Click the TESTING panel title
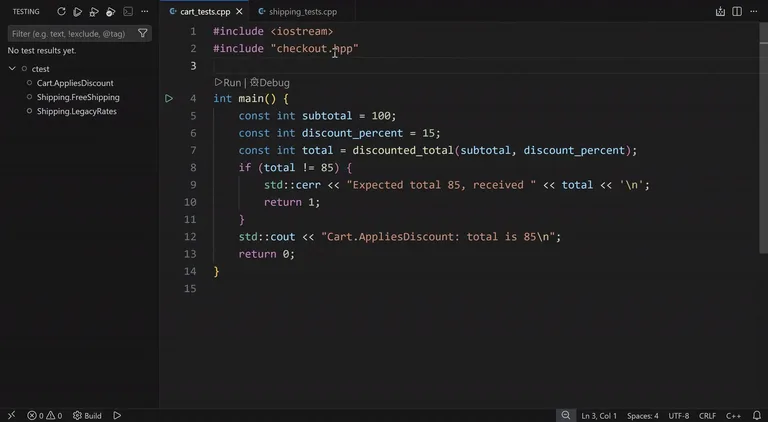Viewport: 768px width, 422px height. (26, 11)
